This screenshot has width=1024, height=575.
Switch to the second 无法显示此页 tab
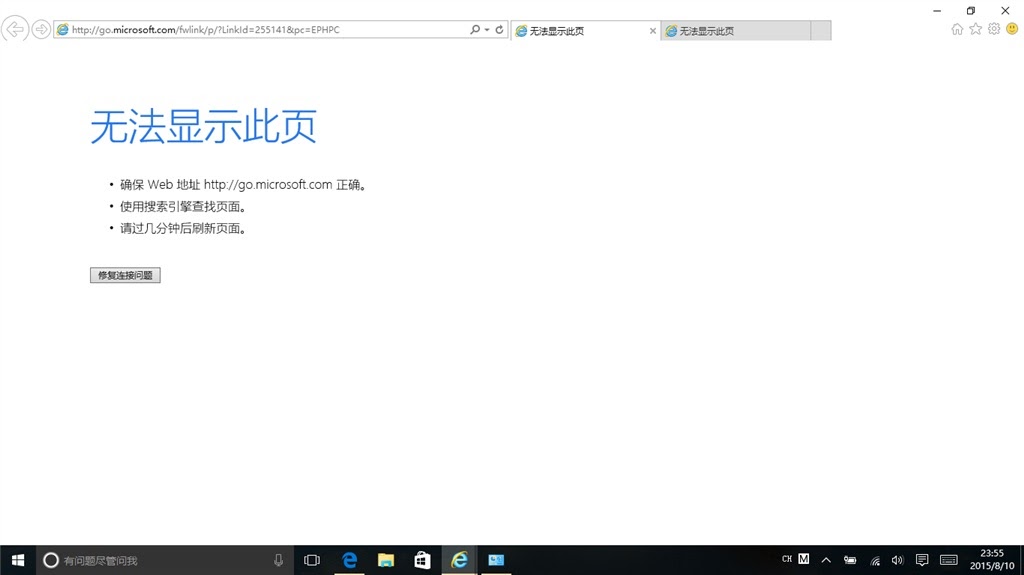(x=735, y=31)
